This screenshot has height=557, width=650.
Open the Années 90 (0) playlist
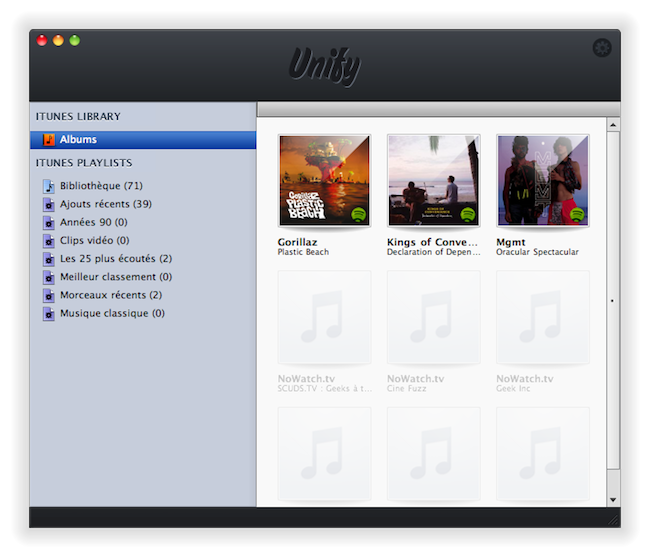(94, 222)
